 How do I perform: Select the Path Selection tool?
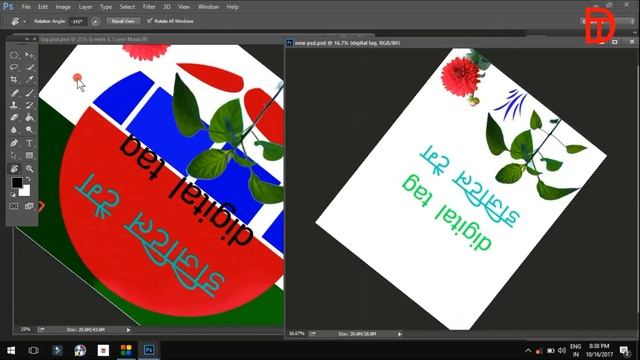click(14, 156)
